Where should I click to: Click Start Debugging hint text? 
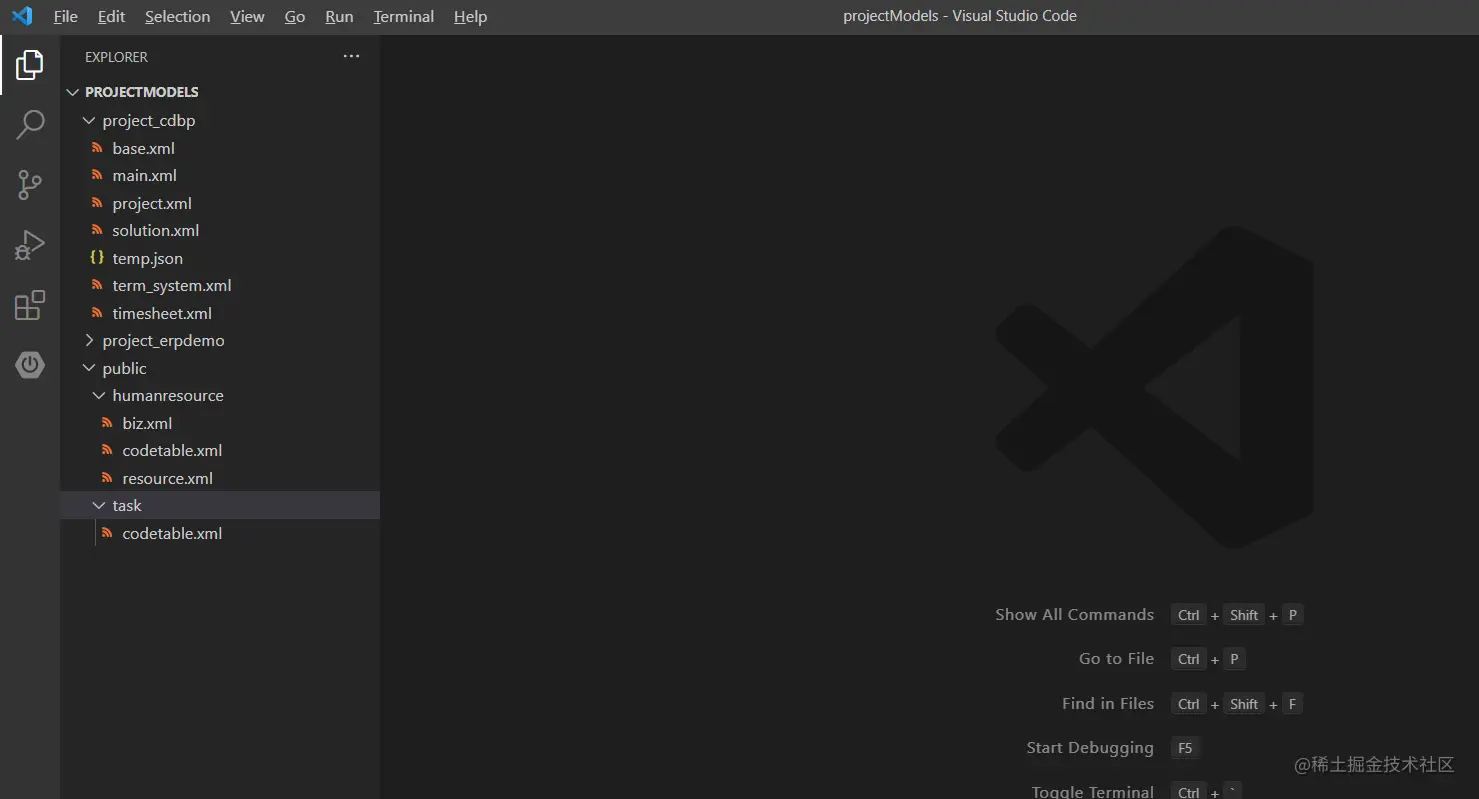point(1090,747)
